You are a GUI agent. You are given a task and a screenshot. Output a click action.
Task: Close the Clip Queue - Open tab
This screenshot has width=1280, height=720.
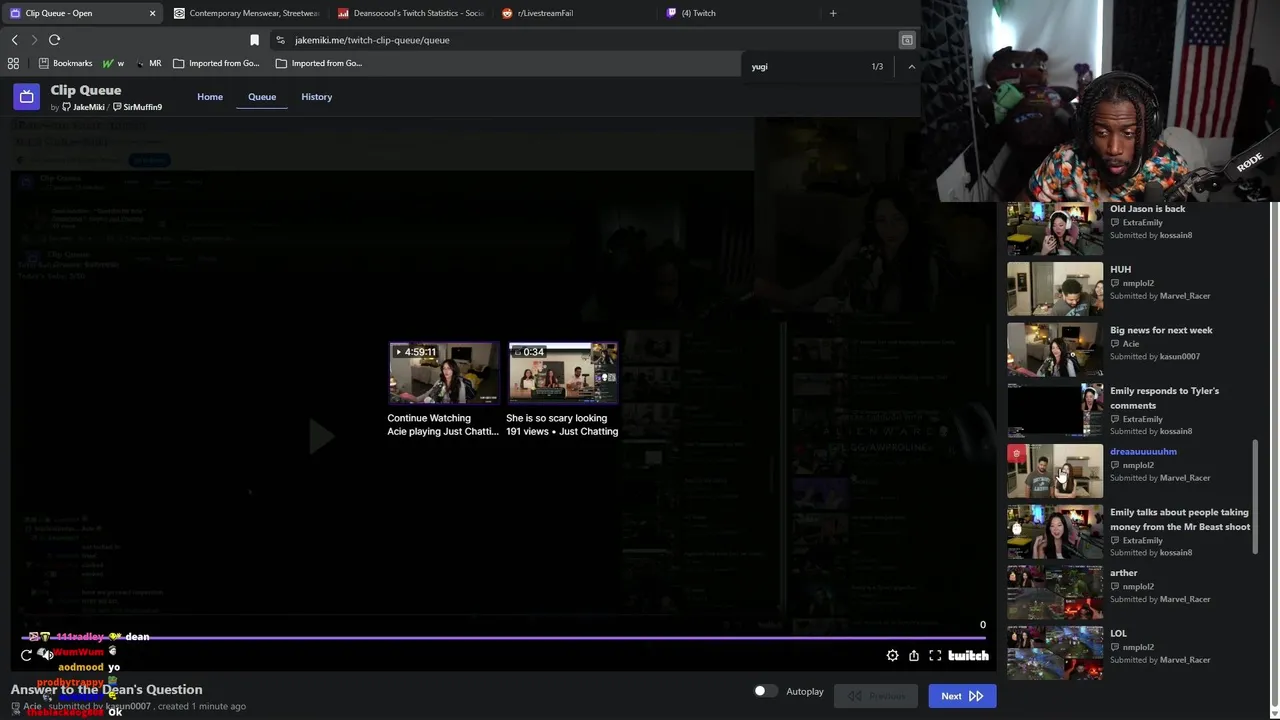tap(152, 13)
